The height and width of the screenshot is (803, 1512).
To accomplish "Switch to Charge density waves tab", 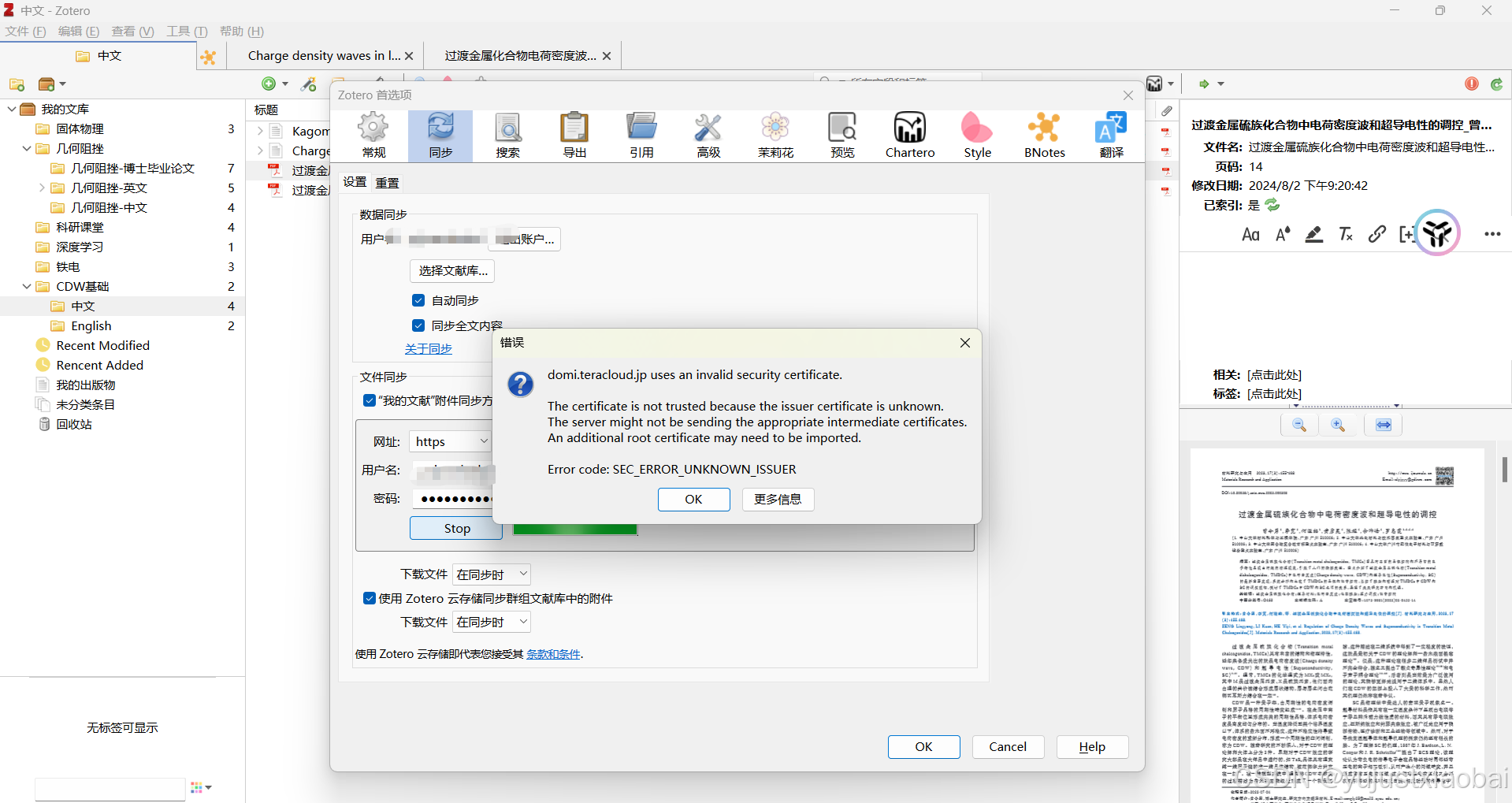I will (324, 55).
